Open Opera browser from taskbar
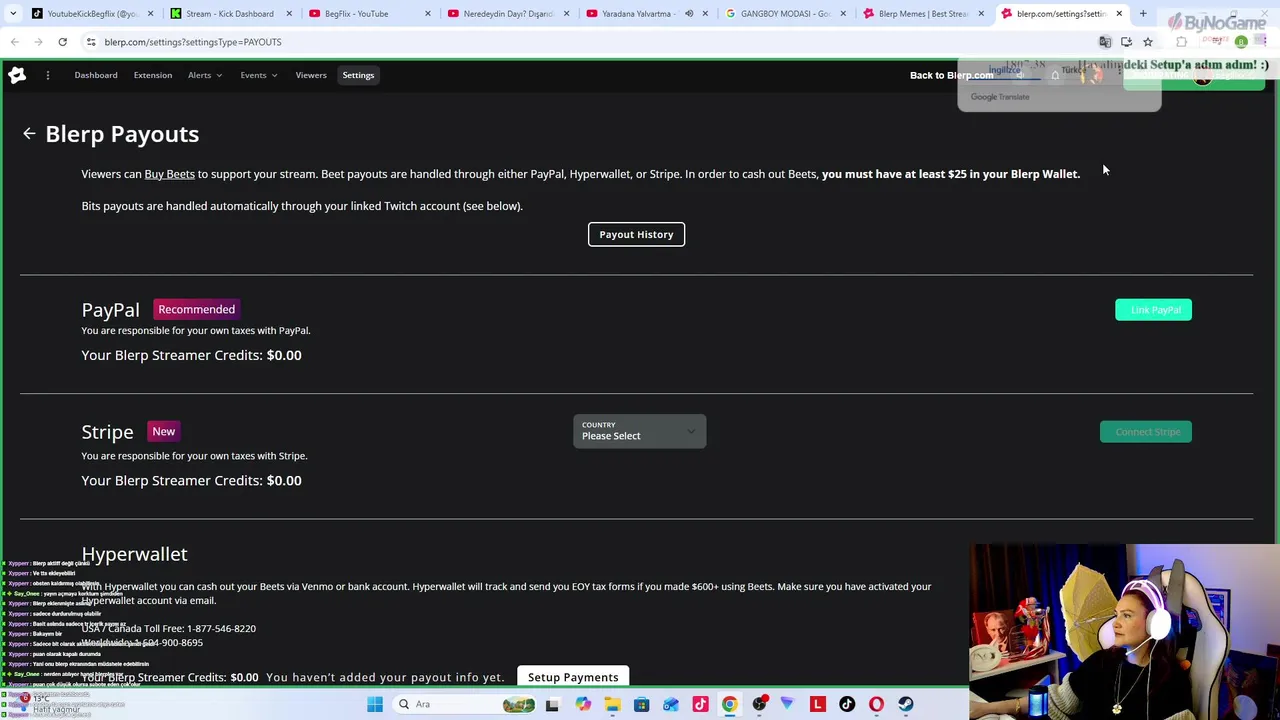Viewport: 1280px width, 720px height. 876,704
